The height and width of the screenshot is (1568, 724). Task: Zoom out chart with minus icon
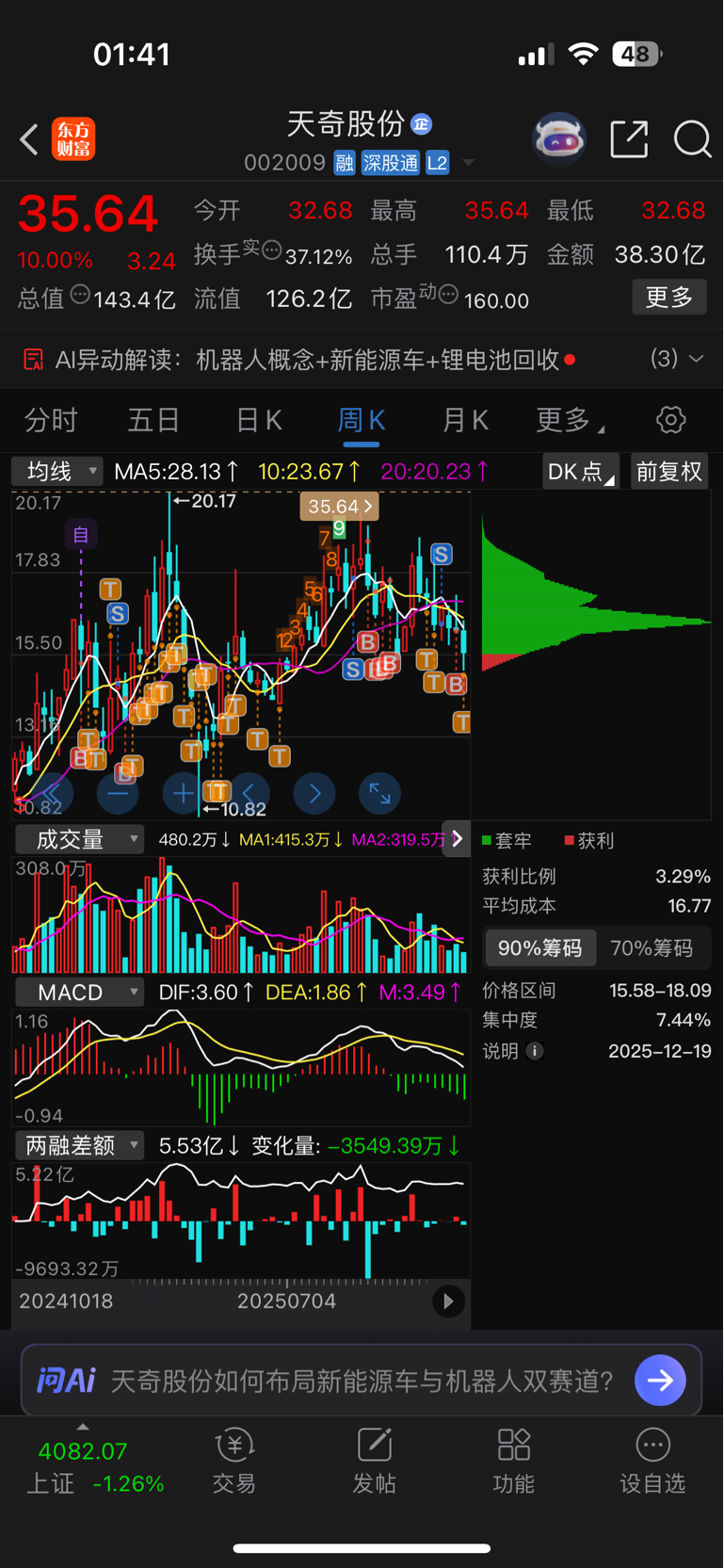[x=118, y=794]
